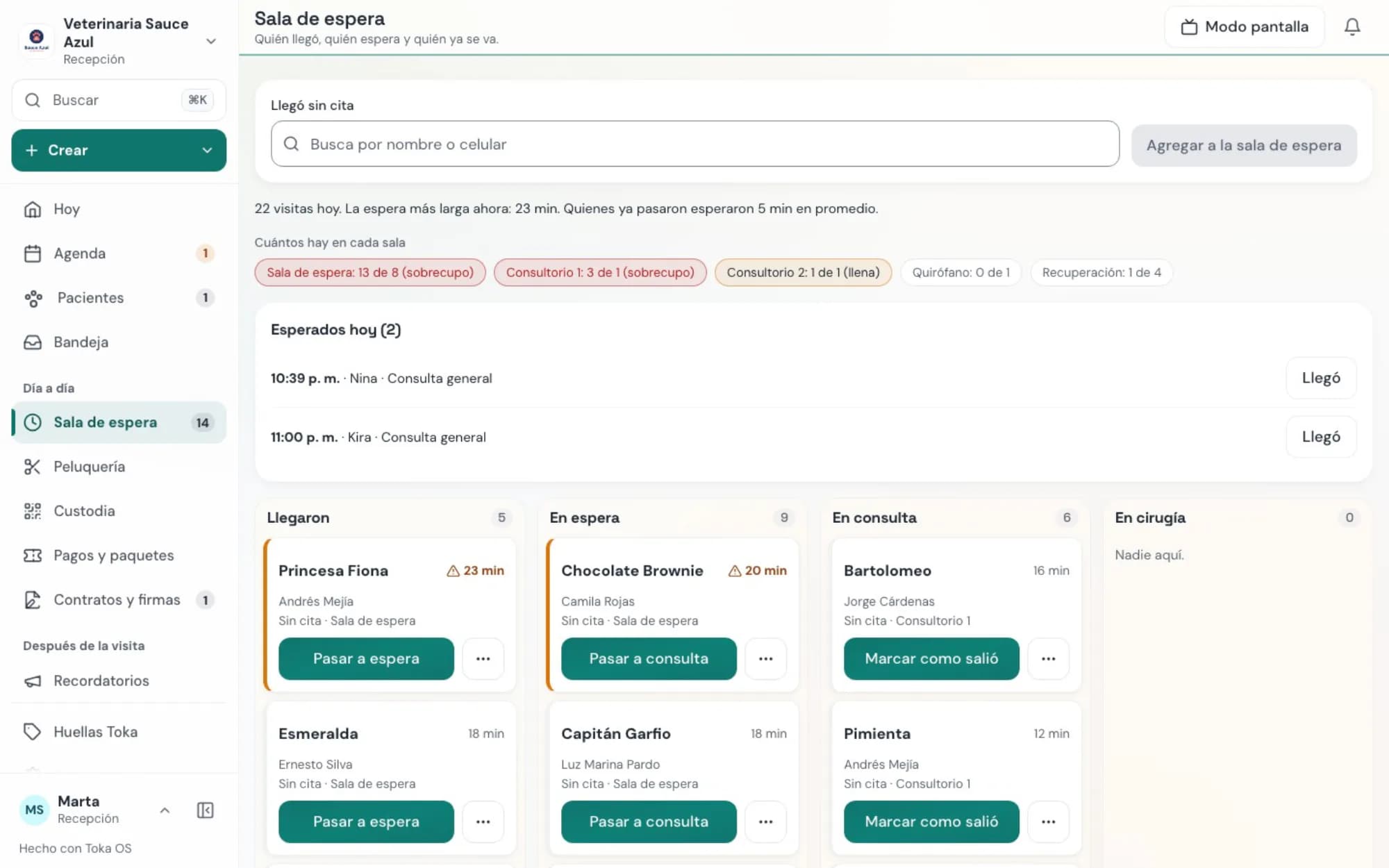The width and height of the screenshot is (1389, 868).
Task: Pasar a espera for Princesa Fiona
Action: pos(366,658)
